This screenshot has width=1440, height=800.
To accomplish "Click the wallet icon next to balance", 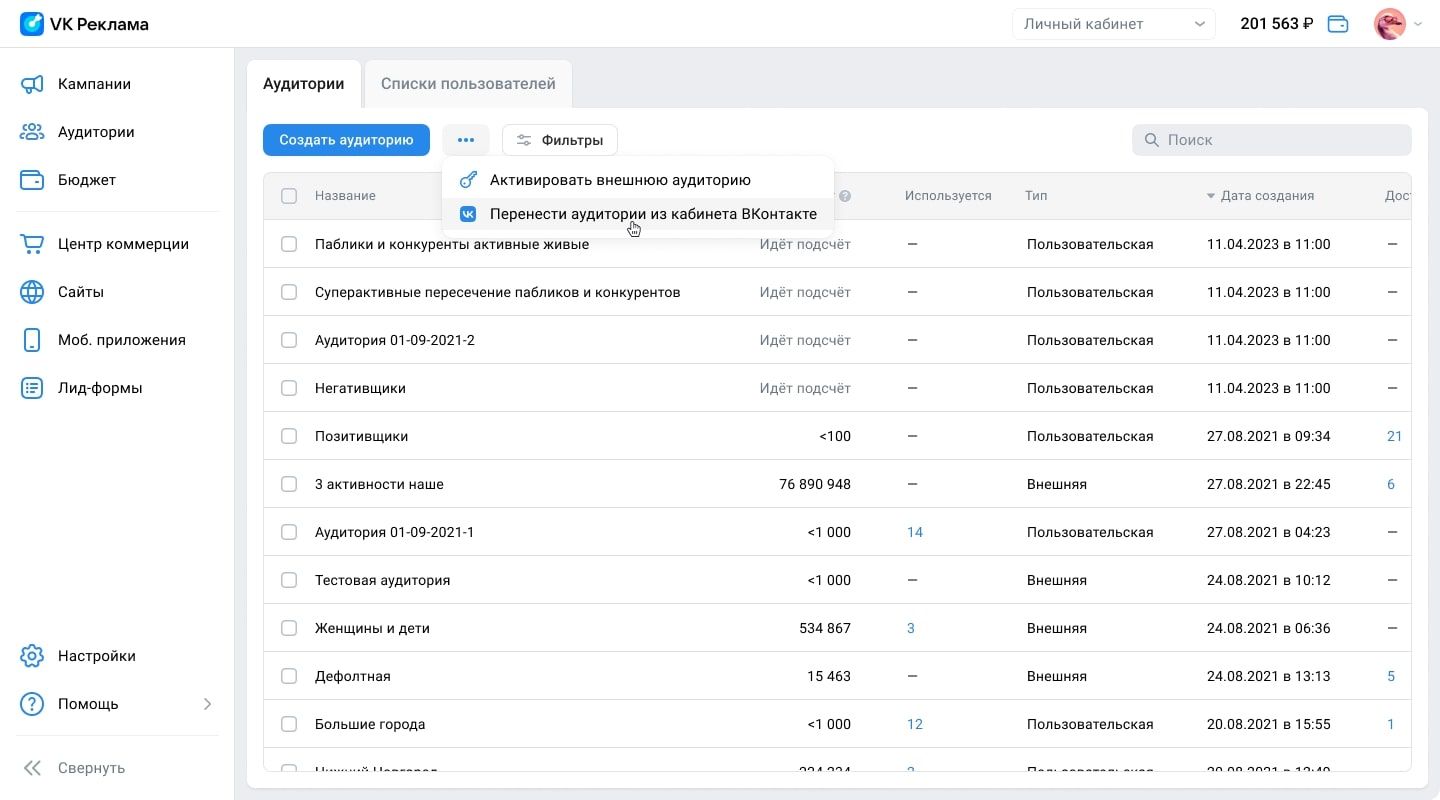I will [x=1338, y=24].
